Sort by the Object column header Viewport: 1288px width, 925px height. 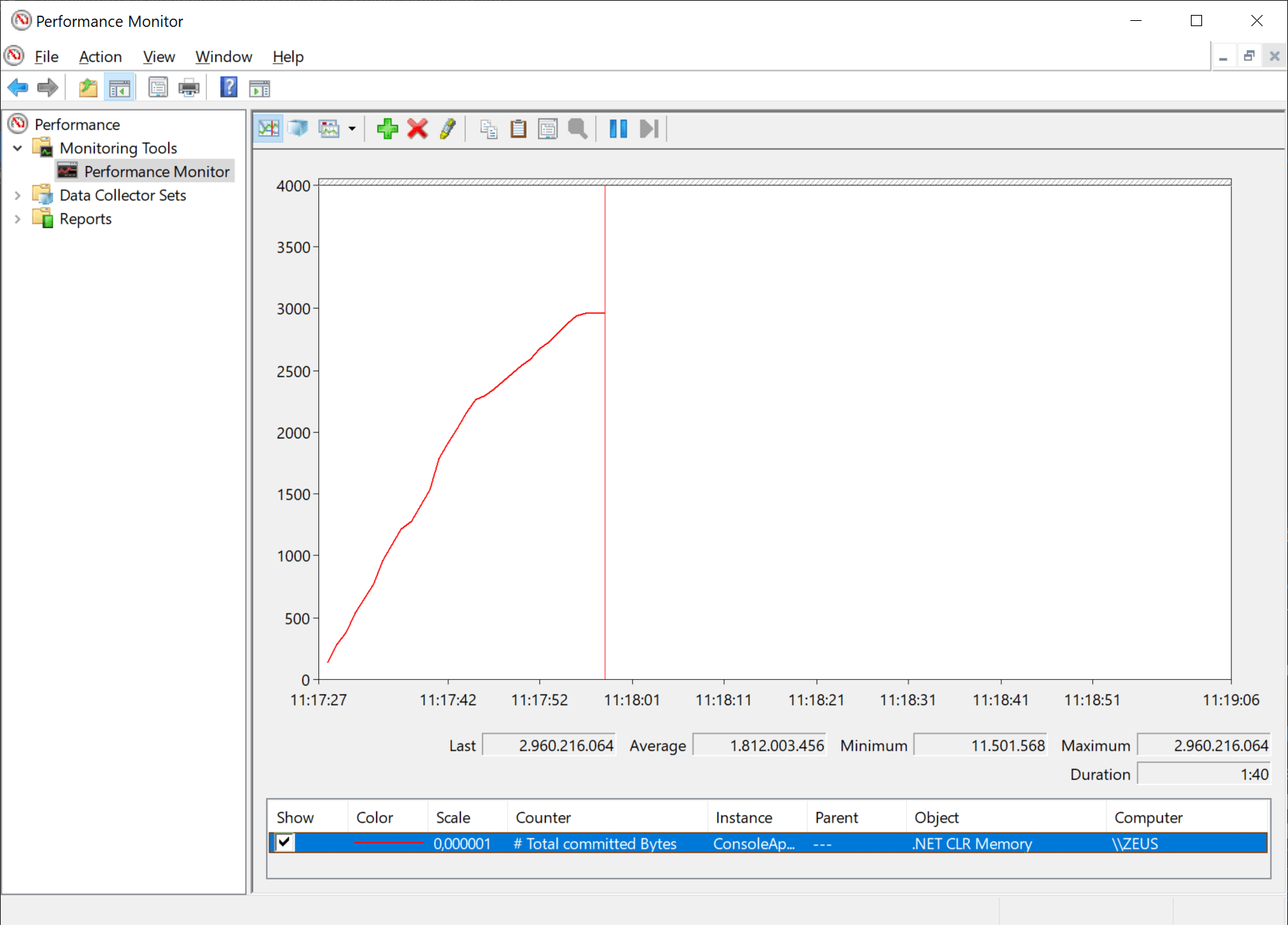[1006, 817]
